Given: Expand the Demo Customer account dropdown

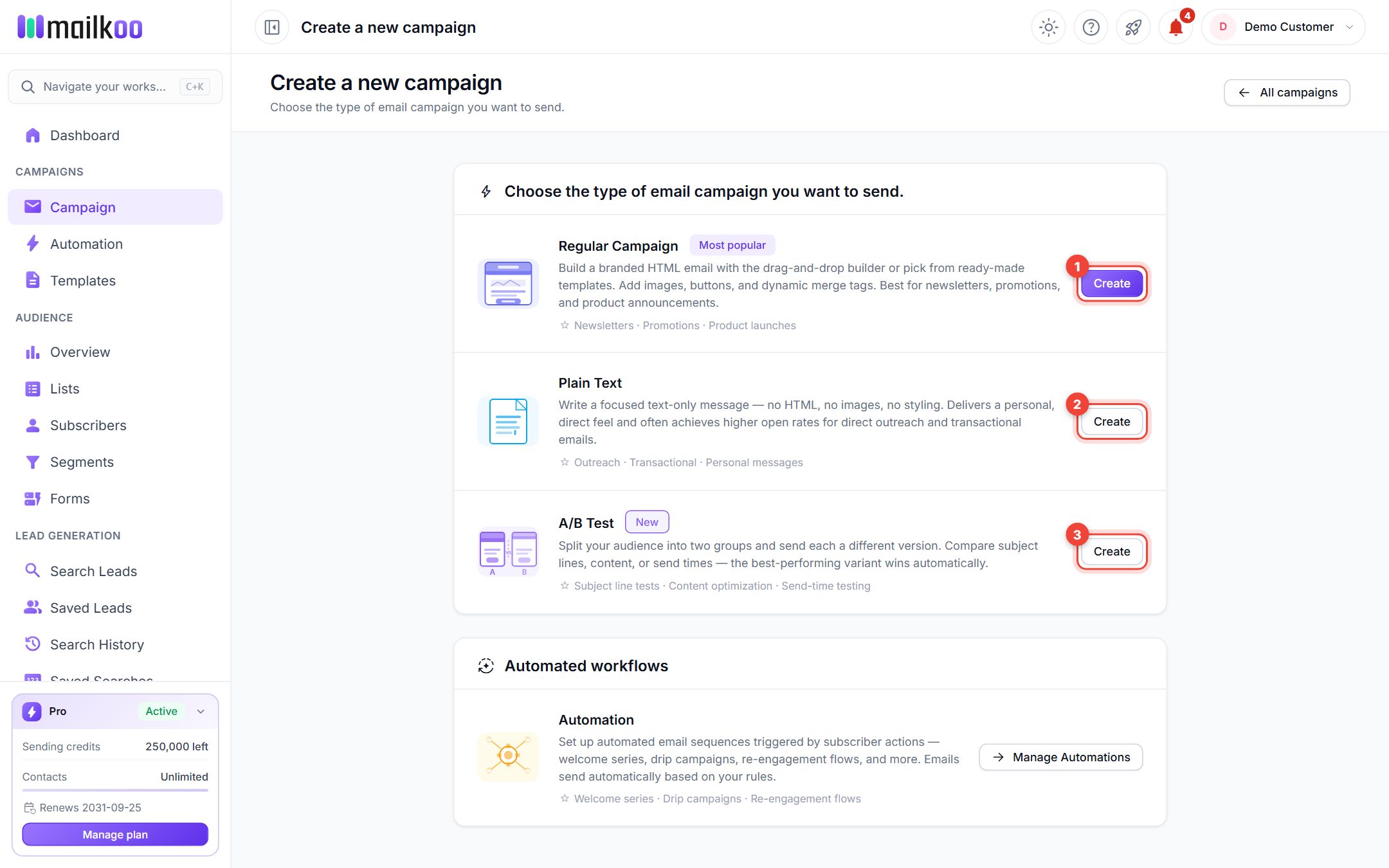Looking at the screenshot, I should click(x=1283, y=27).
